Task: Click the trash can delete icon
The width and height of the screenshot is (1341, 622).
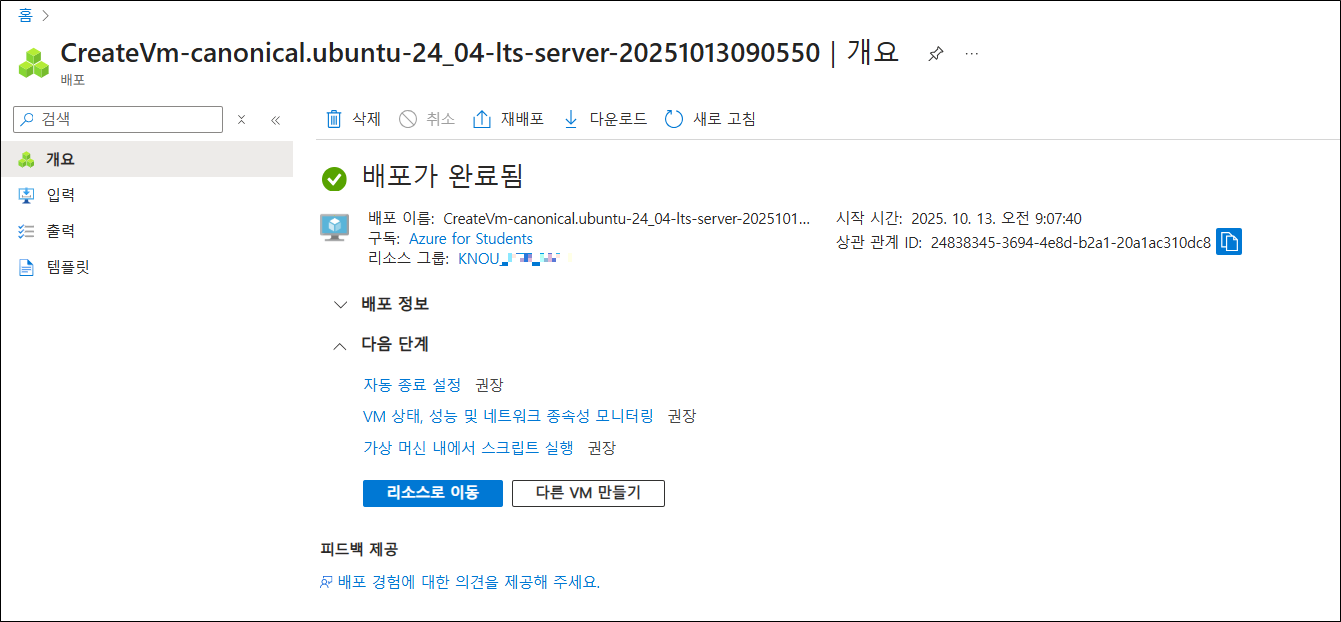Action: 334,119
